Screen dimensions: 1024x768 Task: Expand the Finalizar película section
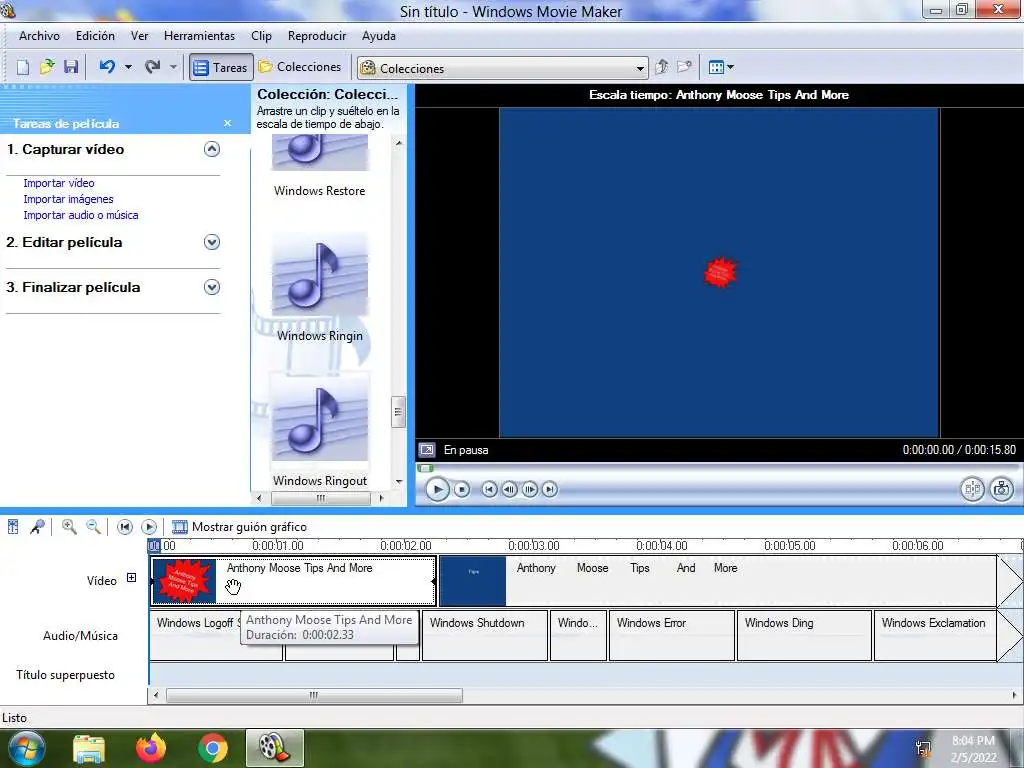pos(212,287)
